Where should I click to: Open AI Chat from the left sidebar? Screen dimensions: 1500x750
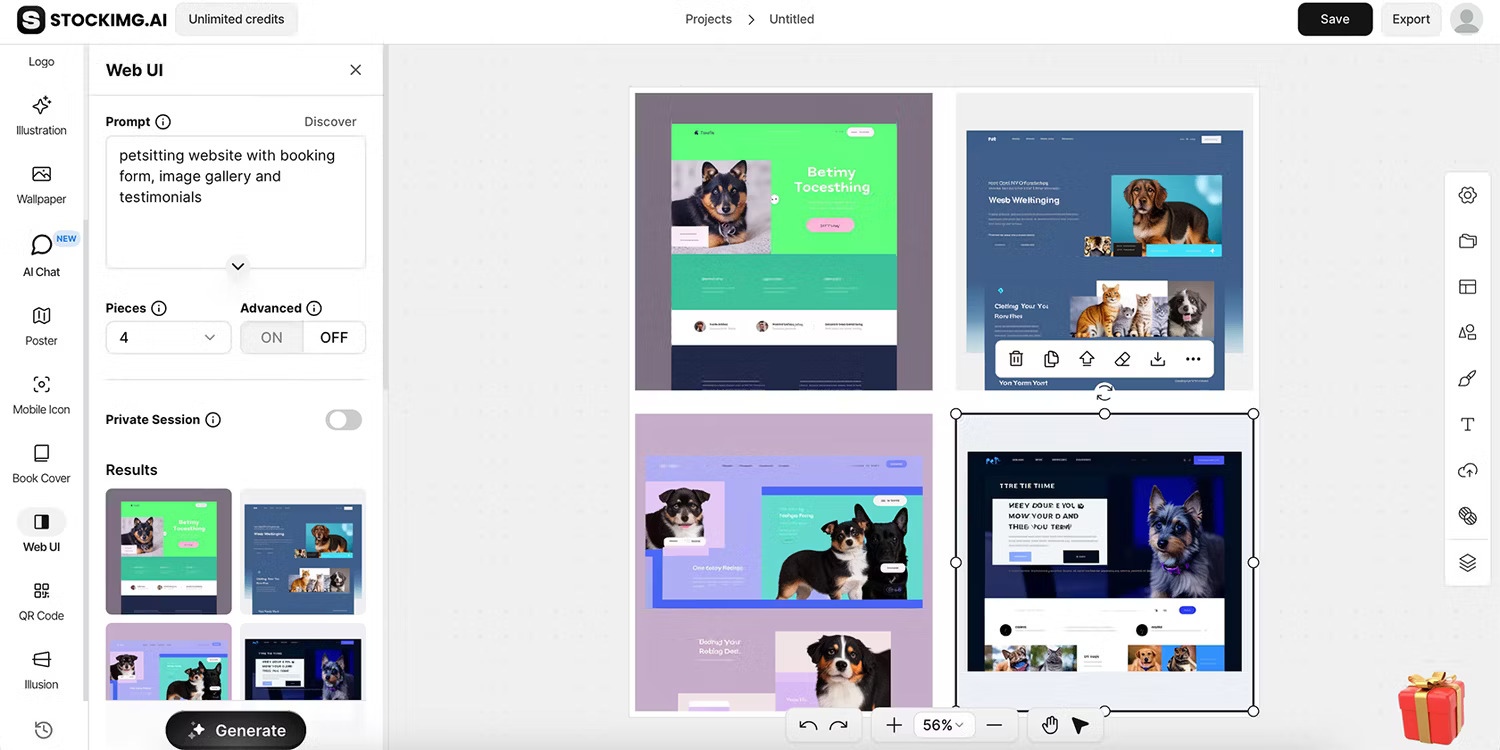coord(41,255)
